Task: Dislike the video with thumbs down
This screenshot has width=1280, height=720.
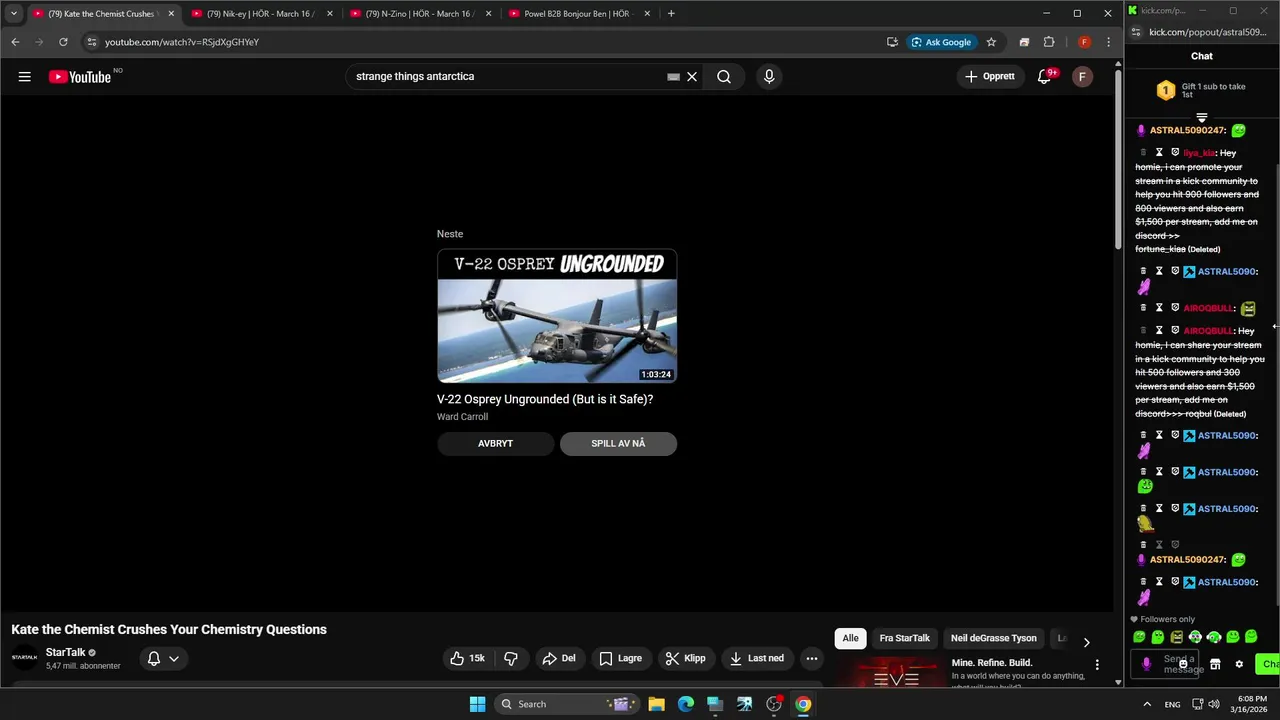Action: (511, 658)
